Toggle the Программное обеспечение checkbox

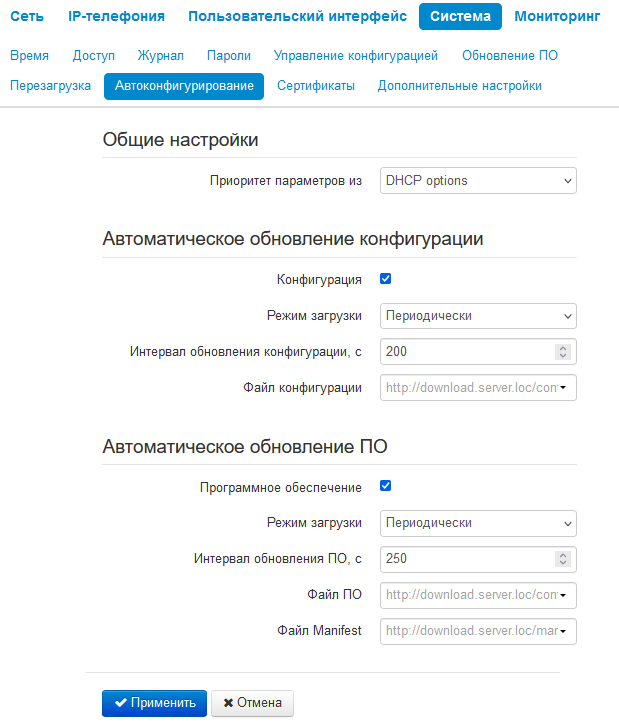(385, 486)
